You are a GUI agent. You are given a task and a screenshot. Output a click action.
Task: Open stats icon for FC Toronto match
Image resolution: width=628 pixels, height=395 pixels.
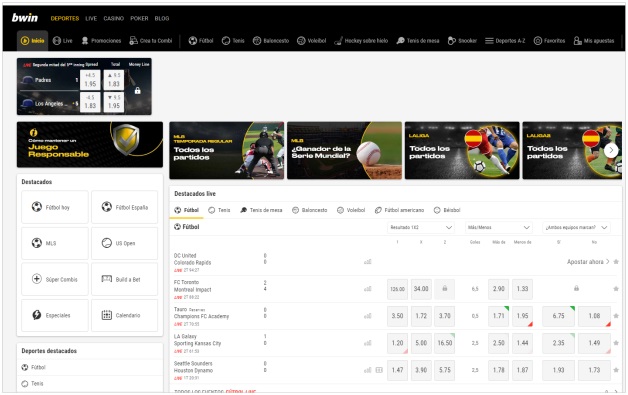click(x=368, y=288)
